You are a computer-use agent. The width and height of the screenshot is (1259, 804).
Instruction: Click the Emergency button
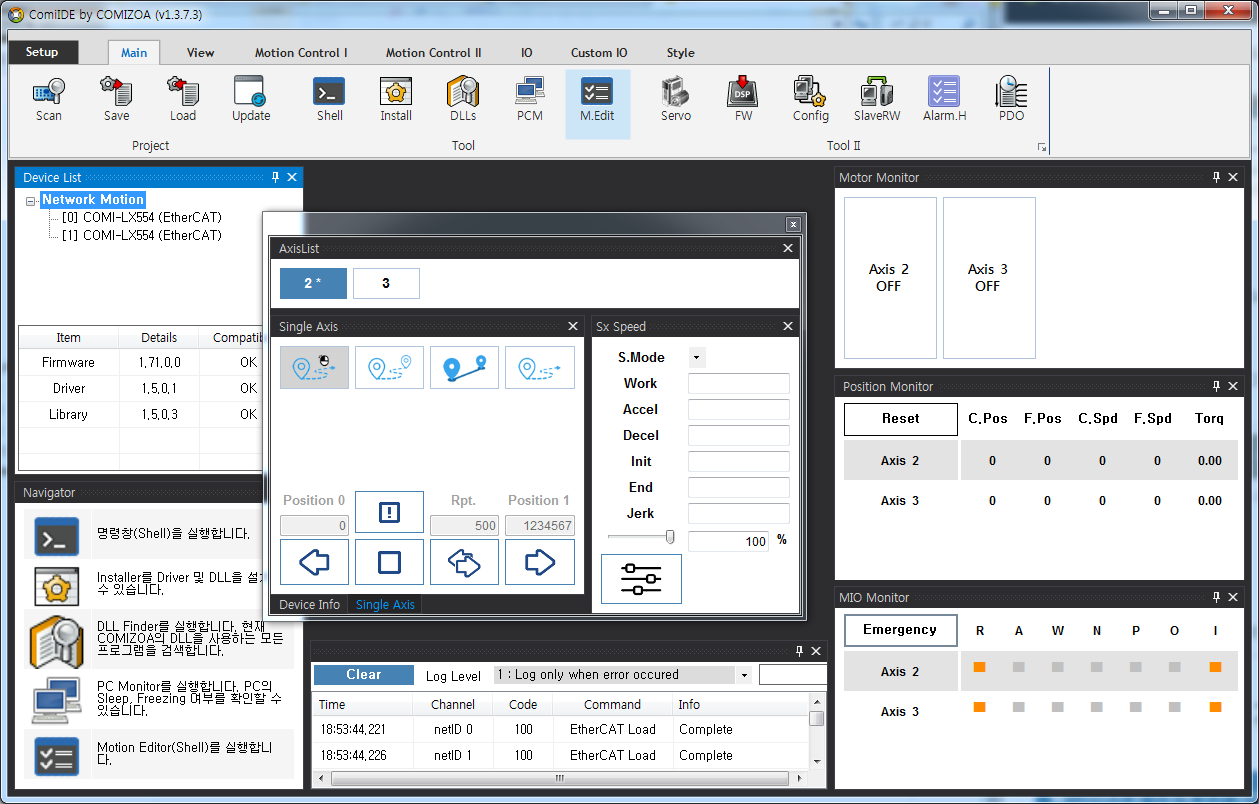point(900,630)
